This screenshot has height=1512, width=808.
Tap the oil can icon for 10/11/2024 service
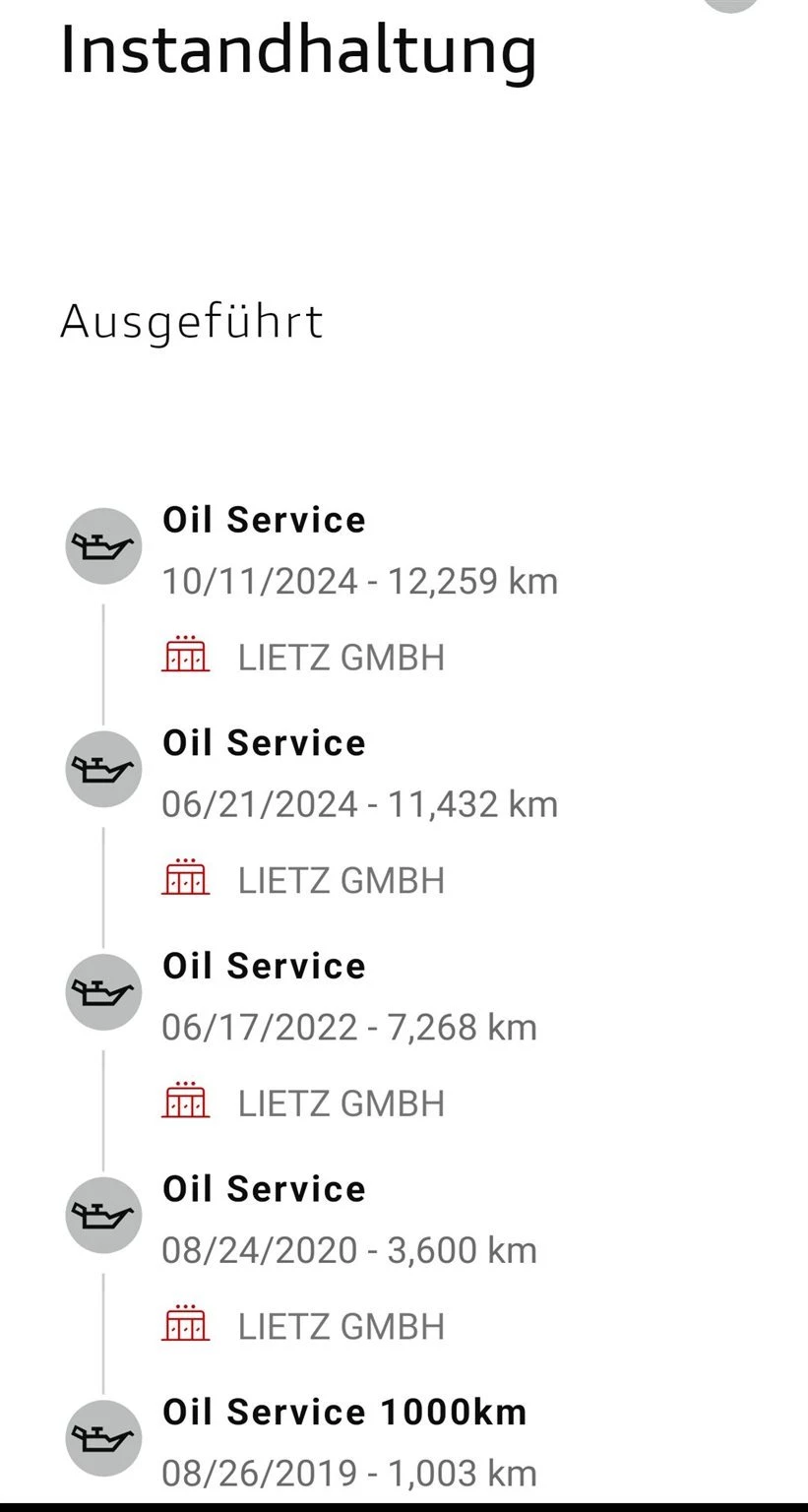tap(103, 545)
